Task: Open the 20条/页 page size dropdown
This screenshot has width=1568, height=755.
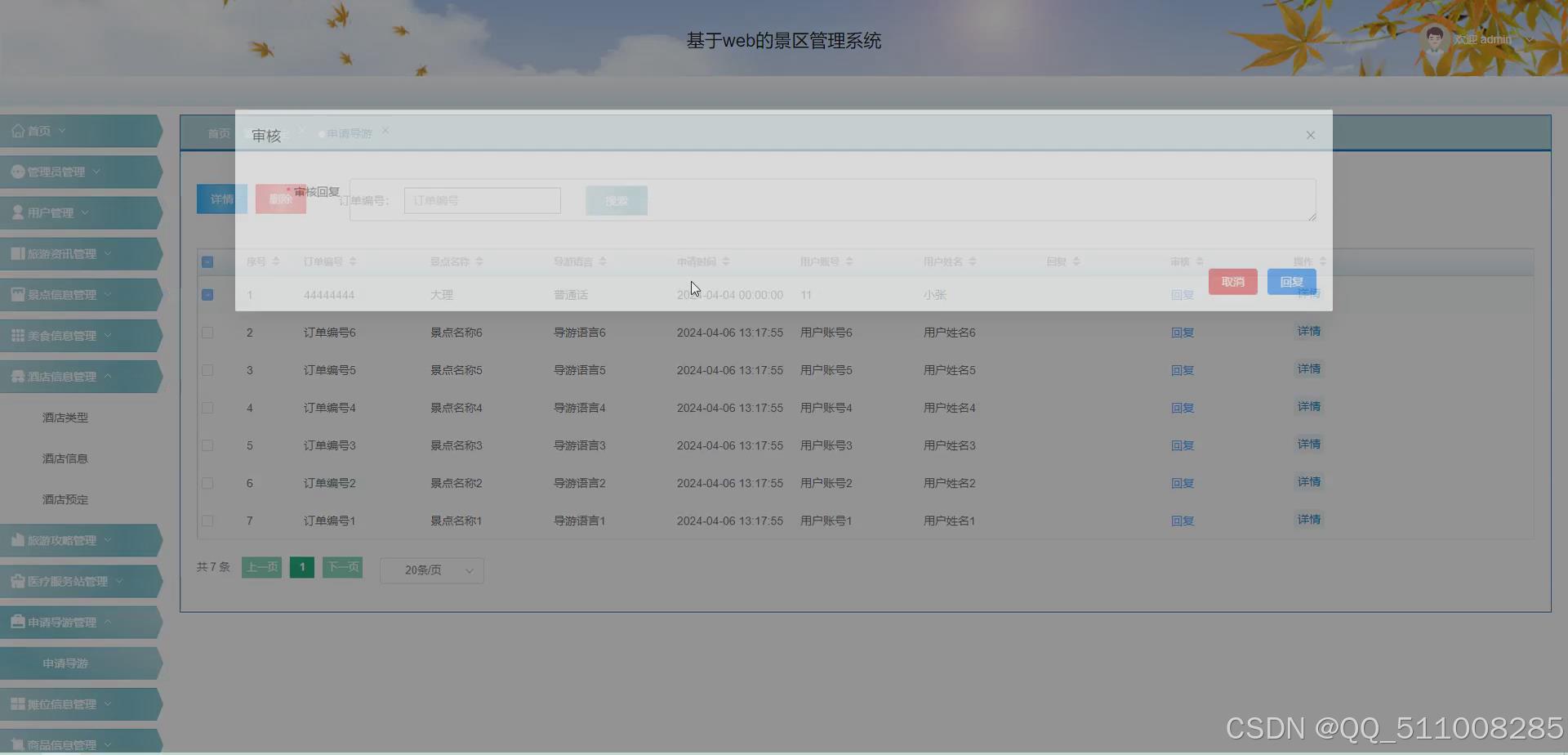Action: [431, 570]
